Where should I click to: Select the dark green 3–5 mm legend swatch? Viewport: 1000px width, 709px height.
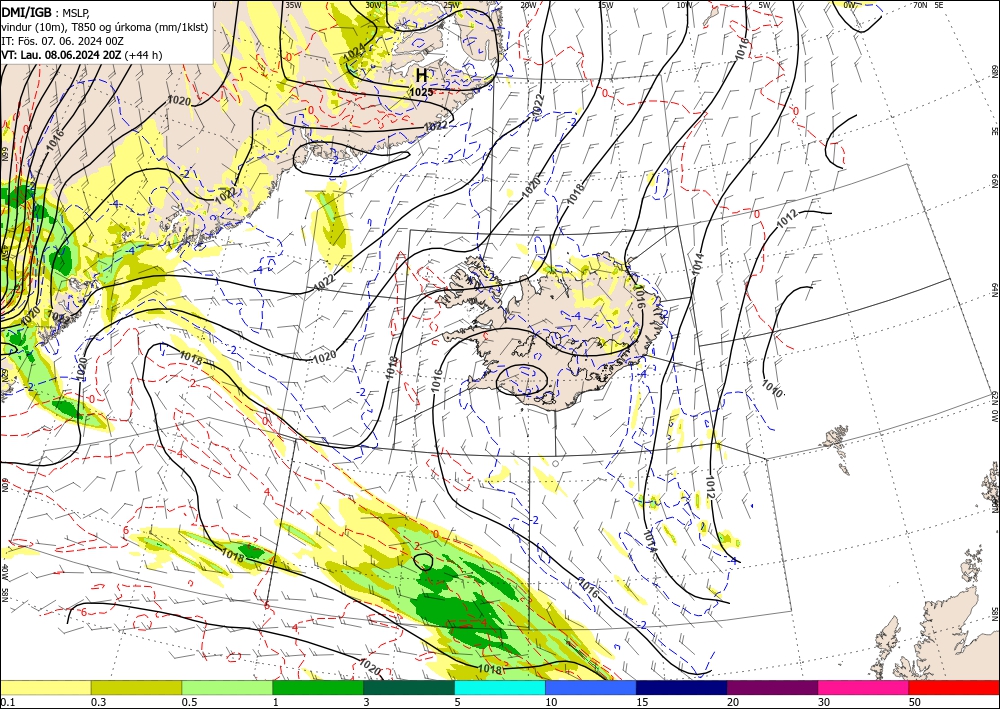tap(409, 687)
